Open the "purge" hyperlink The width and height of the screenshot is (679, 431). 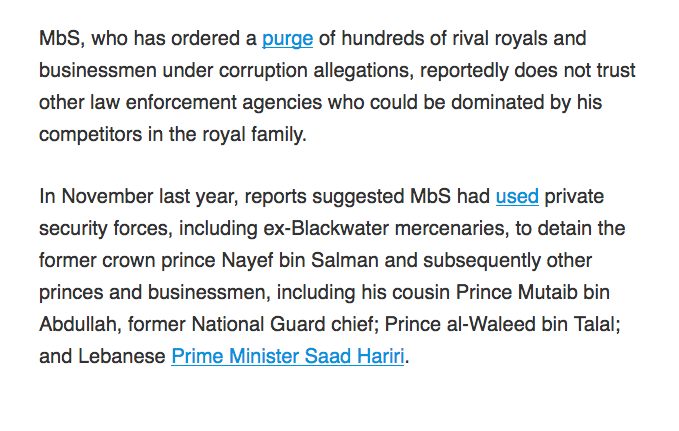[288, 39]
